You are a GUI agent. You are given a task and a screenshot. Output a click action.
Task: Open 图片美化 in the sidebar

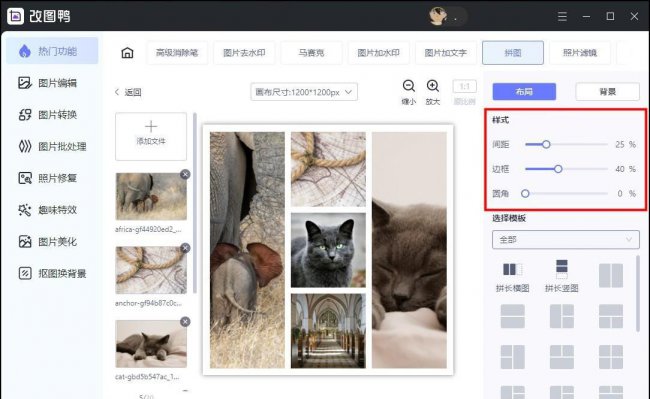(47, 242)
